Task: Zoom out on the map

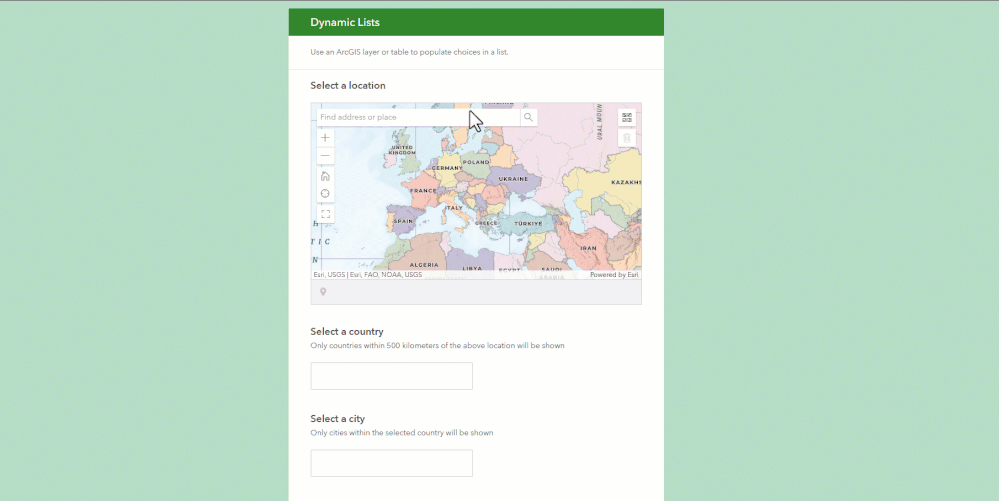Action: (x=326, y=156)
